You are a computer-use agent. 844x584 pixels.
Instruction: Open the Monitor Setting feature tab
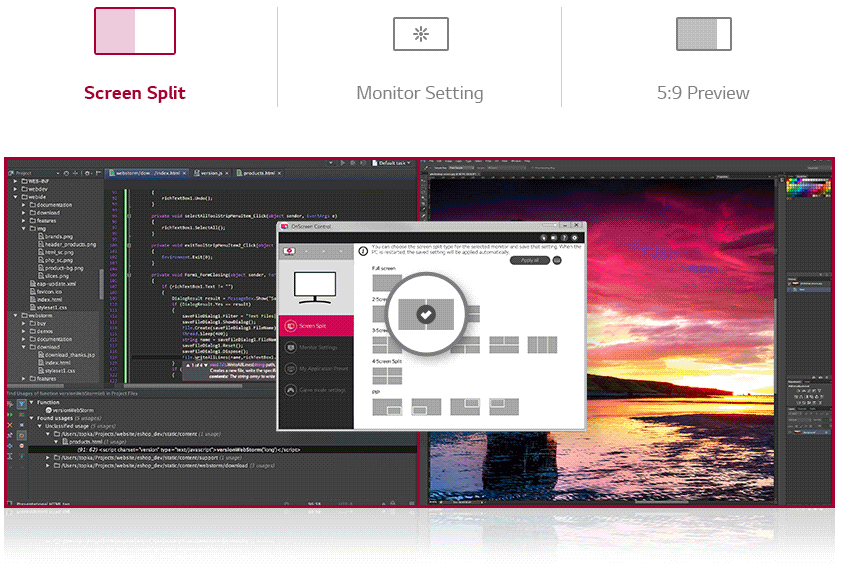[x=420, y=59]
